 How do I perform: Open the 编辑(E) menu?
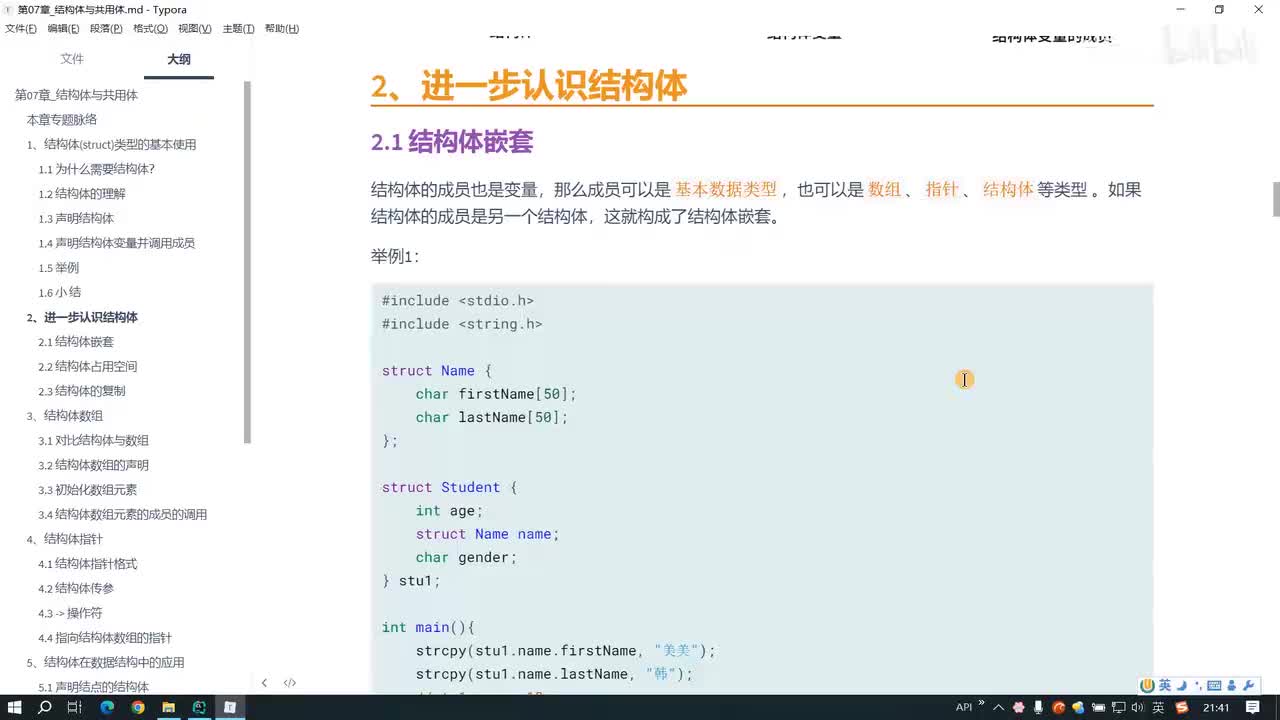64,29
